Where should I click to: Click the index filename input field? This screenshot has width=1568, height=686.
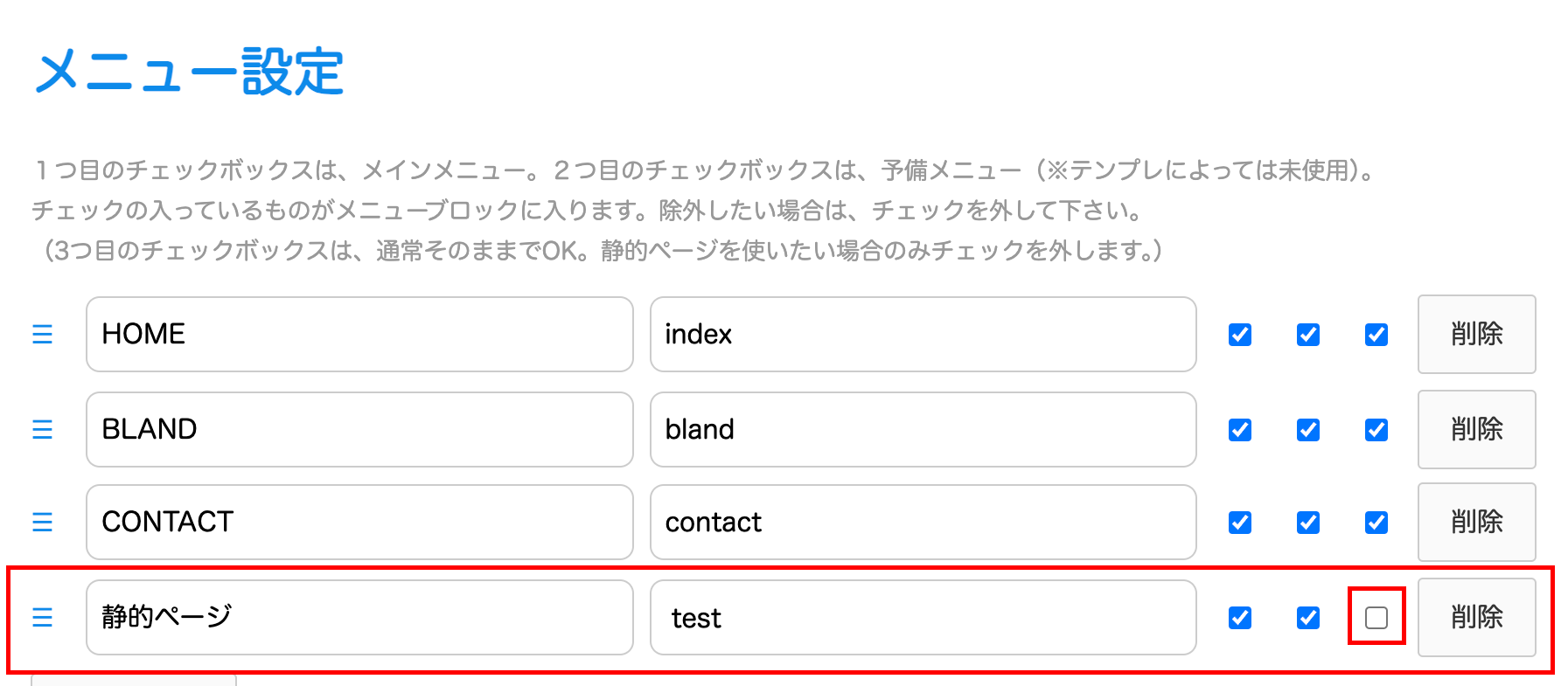tap(923, 335)
